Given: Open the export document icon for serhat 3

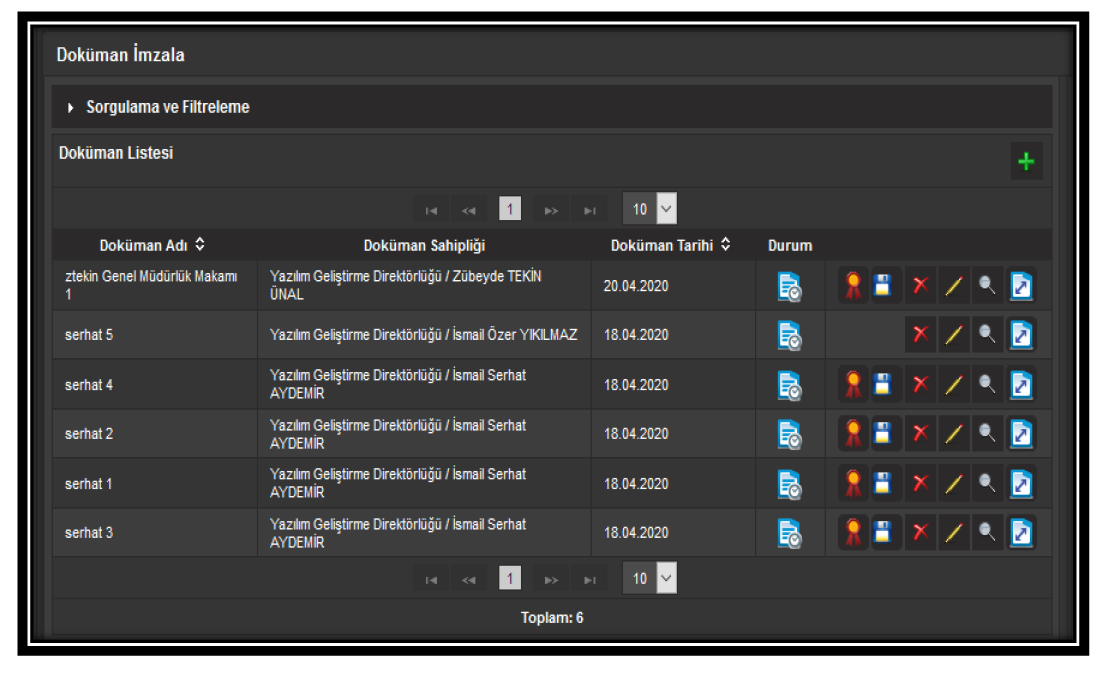Looking at the screenshot, I should coord(1021,533).
